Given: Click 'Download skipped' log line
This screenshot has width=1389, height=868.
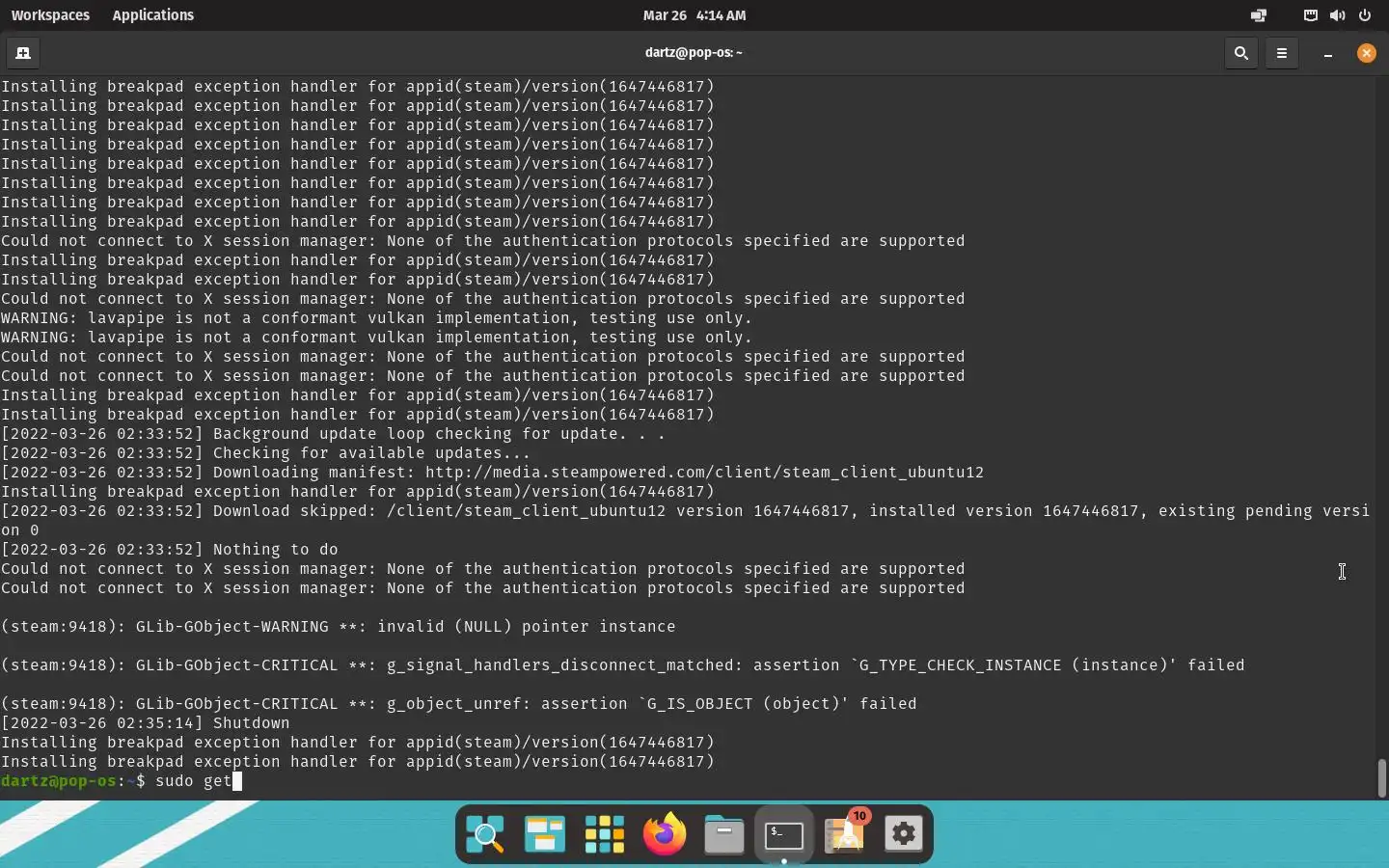Looking at the screenshot, I should point(685,521).
